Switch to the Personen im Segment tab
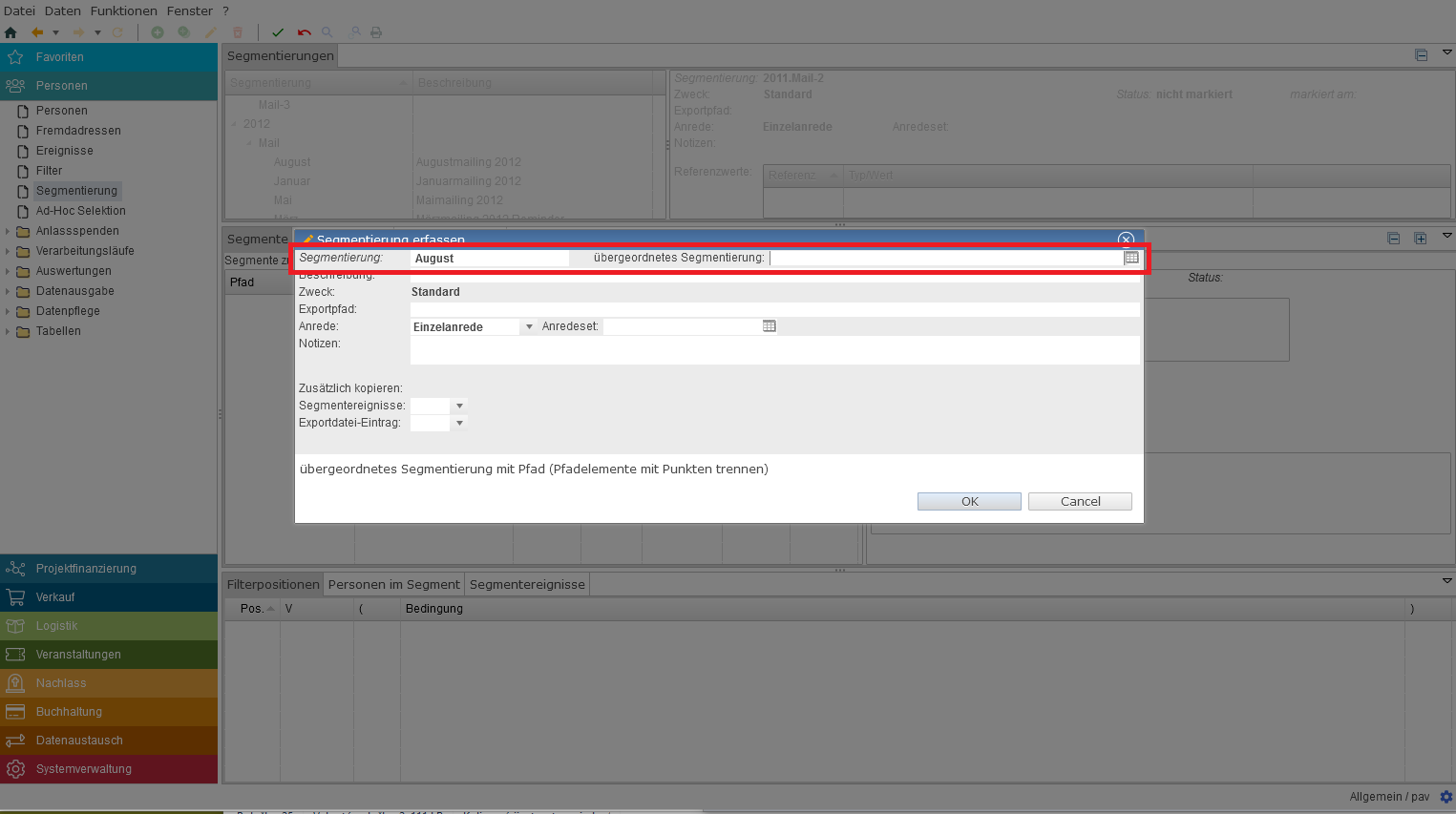Image resolution: width=1456 pixels, height=814 pixels. (x=393, y=584)
